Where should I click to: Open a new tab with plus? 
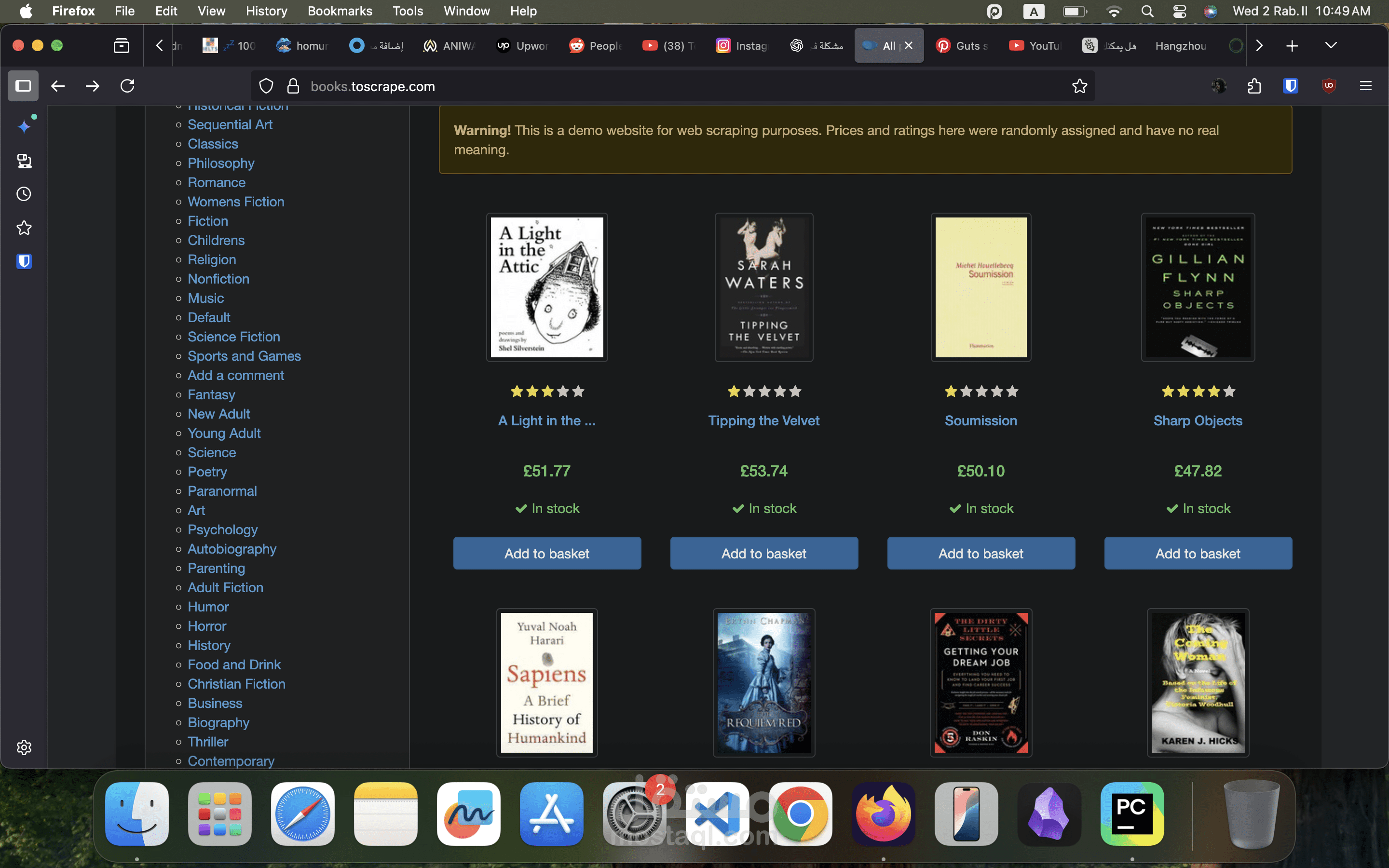point(1292,46)
